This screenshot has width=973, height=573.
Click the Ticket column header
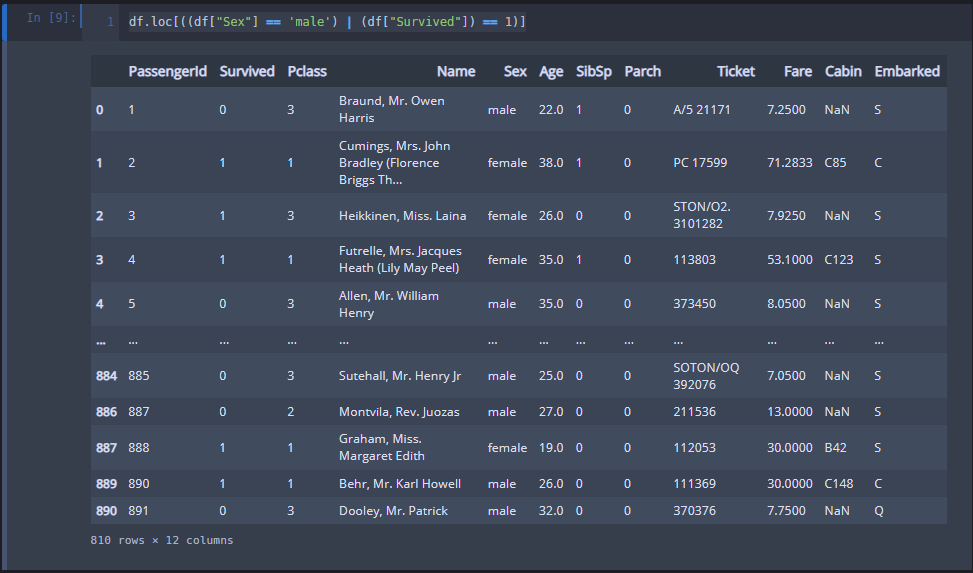coord(735,71)
